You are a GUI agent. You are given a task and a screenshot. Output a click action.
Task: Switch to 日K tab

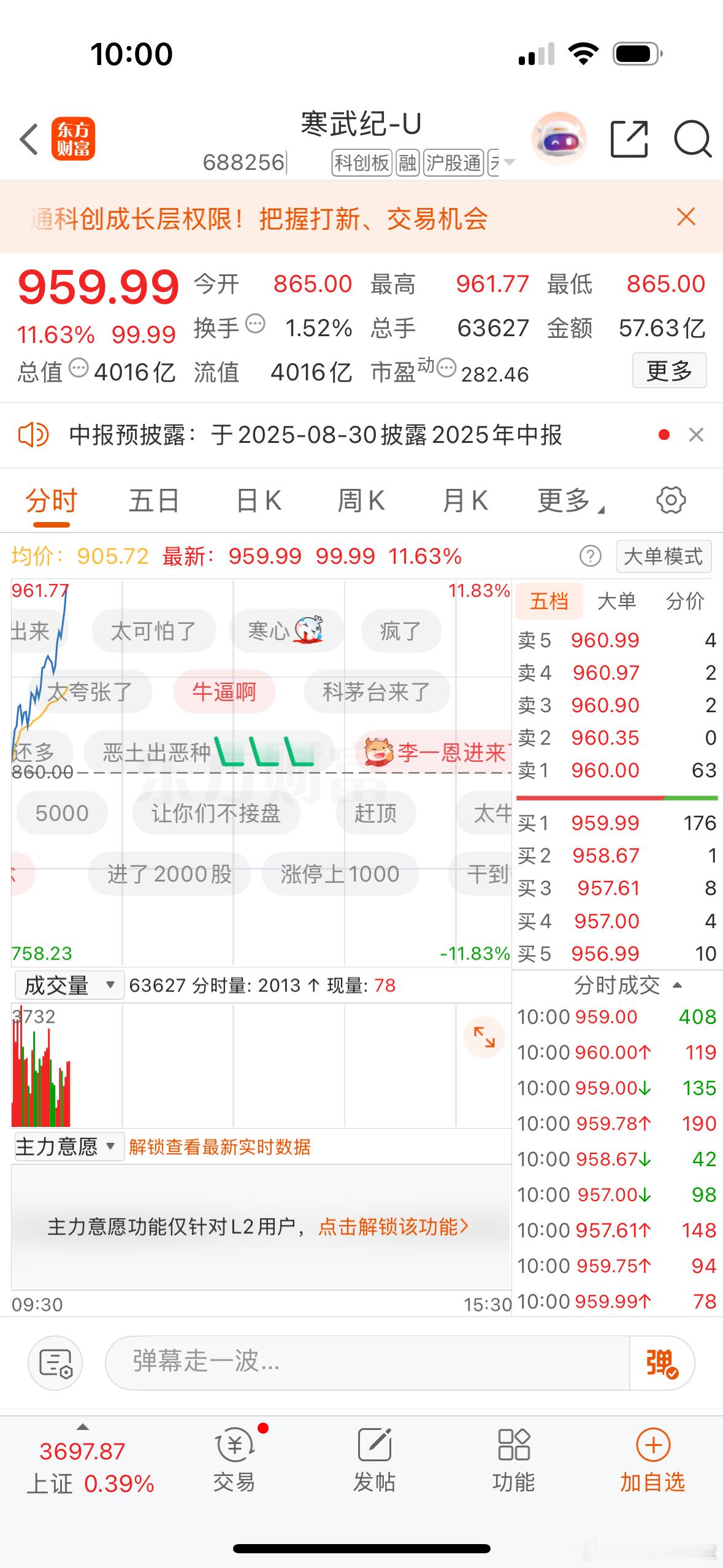pos(259,501)
